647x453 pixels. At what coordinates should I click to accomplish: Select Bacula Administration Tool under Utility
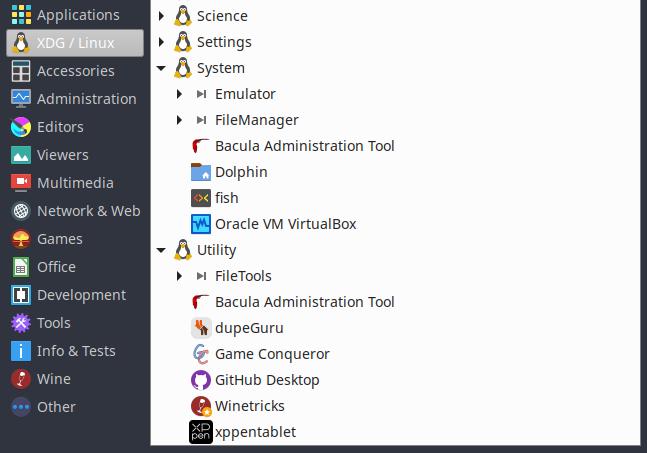click(304, 302)
